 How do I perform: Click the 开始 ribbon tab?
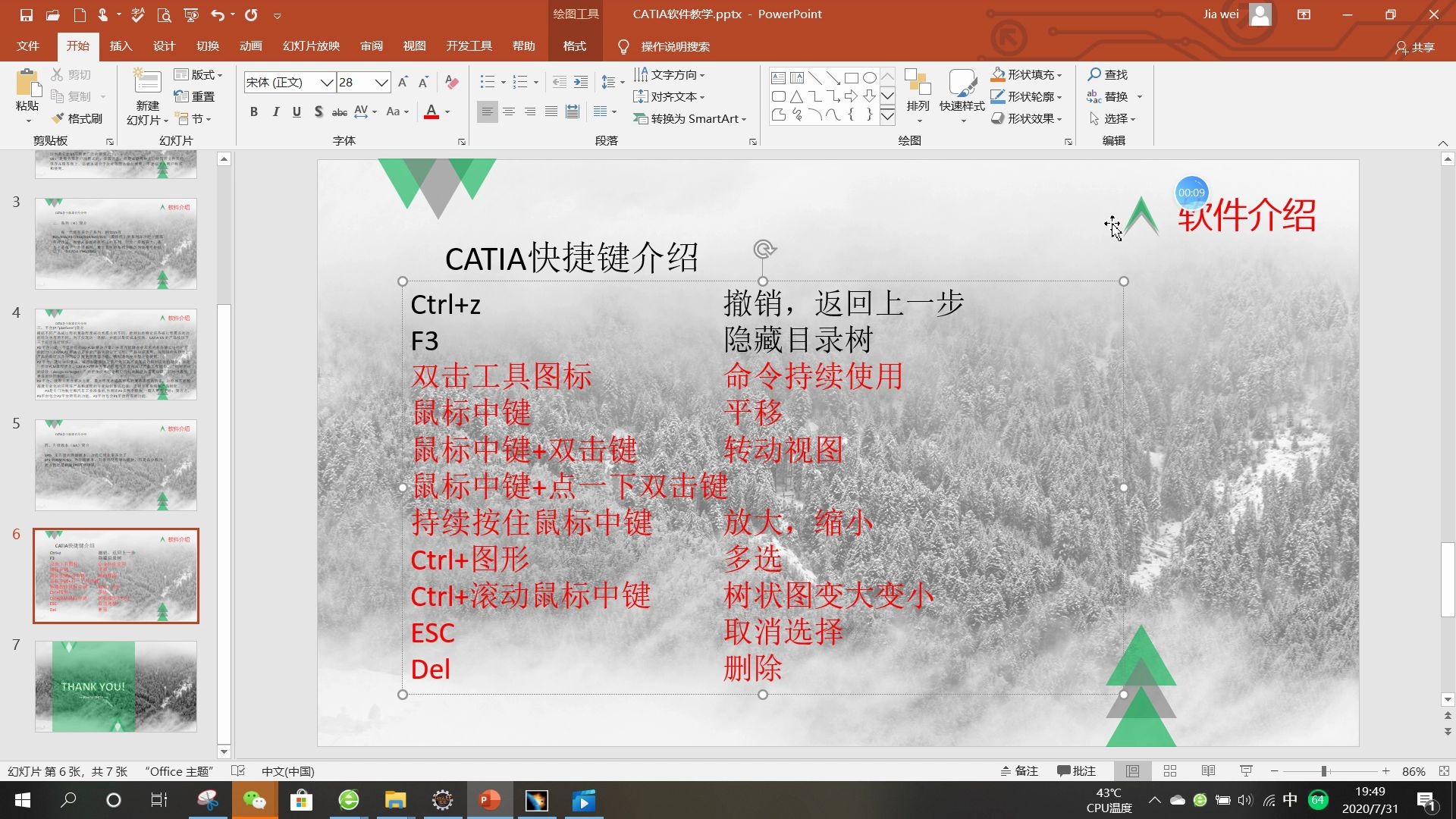[x=78, y=46]
